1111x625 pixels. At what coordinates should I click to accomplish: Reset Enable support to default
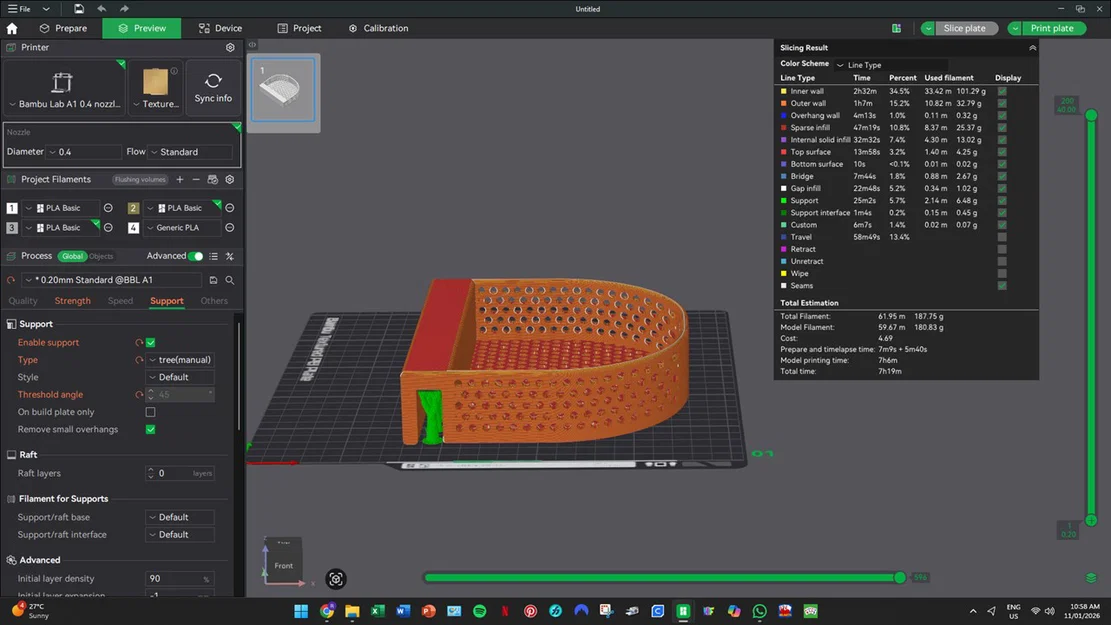pos(139,342)
